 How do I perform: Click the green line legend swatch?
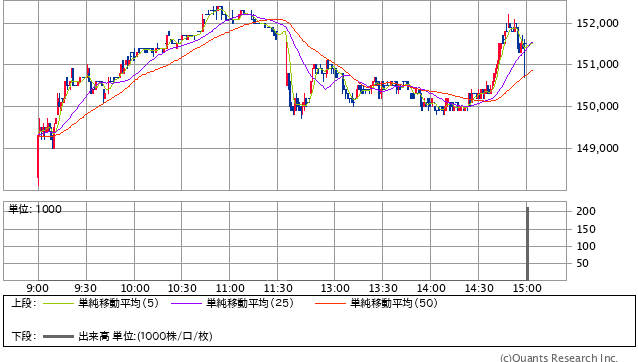pos(58,303)
